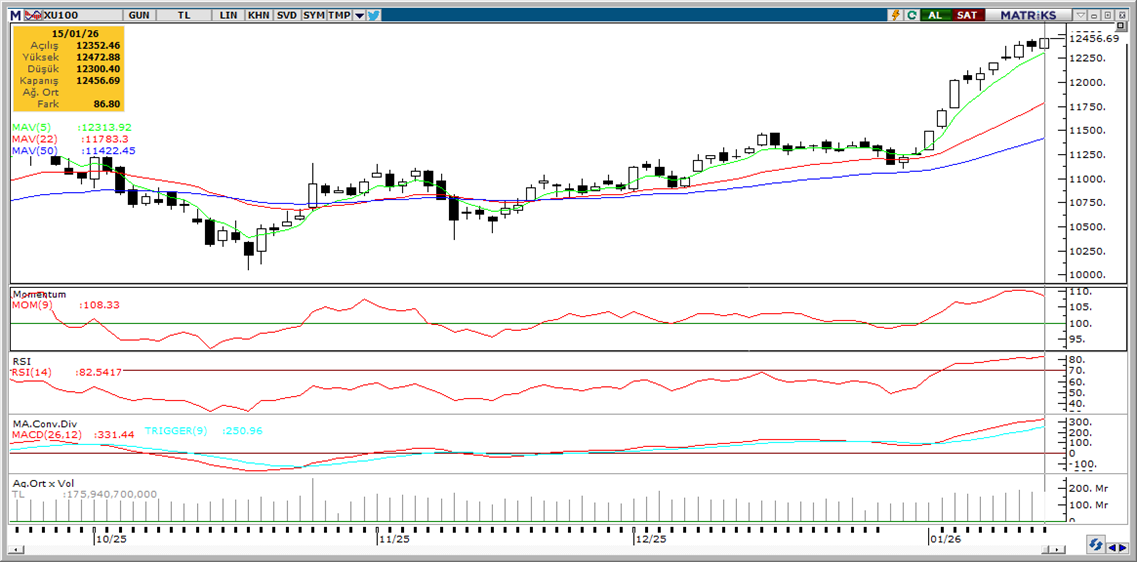
Task: Toggle LIN linear scale mode
Action: point(230,15)
